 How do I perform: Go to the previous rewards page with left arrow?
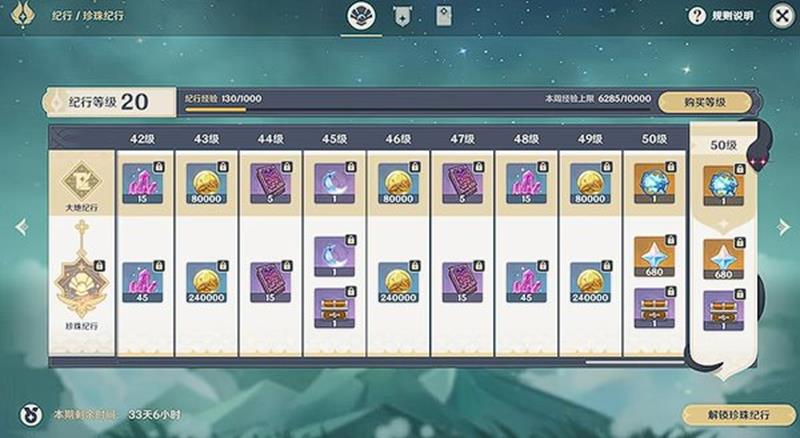[x=21, y=227]
